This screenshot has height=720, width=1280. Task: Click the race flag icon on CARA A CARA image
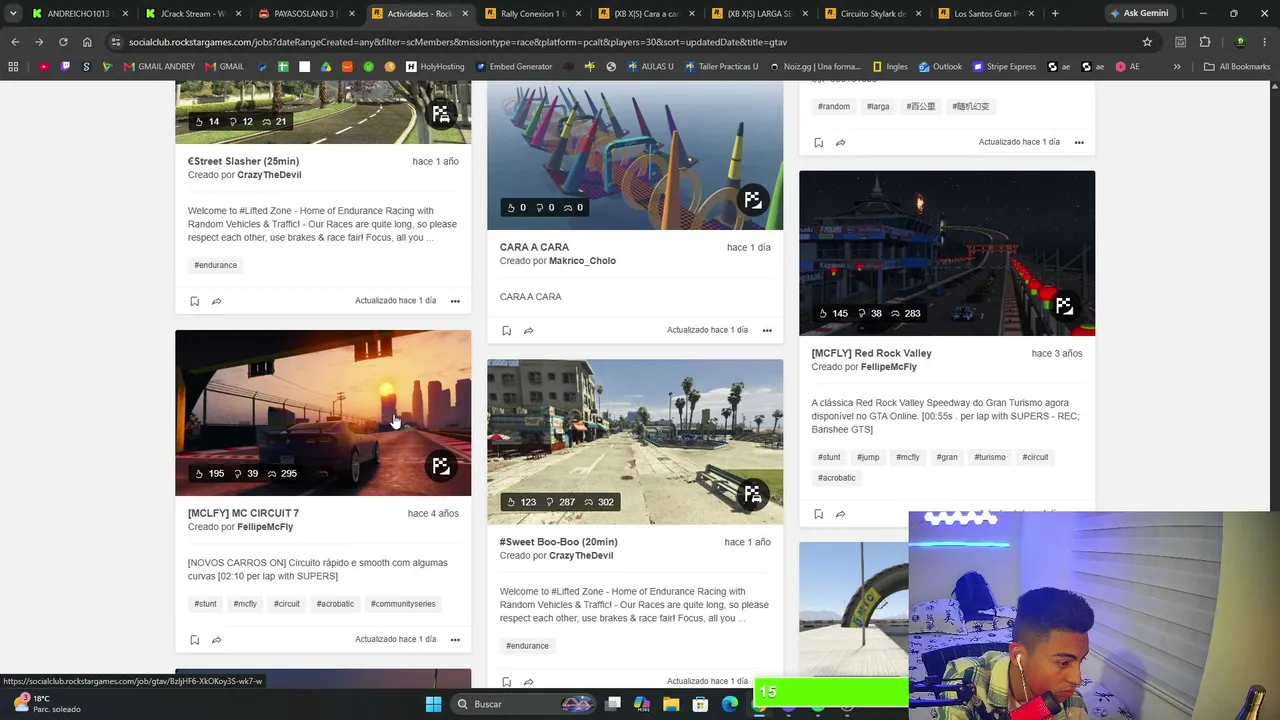click(x=752, y=200)
